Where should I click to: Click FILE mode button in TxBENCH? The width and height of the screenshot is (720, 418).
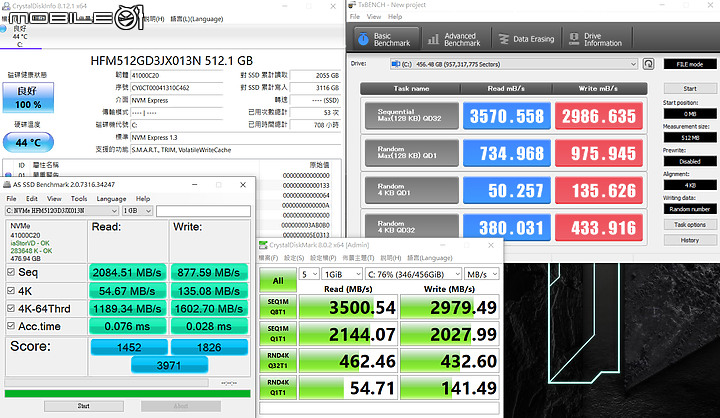(x=690, y=64)
